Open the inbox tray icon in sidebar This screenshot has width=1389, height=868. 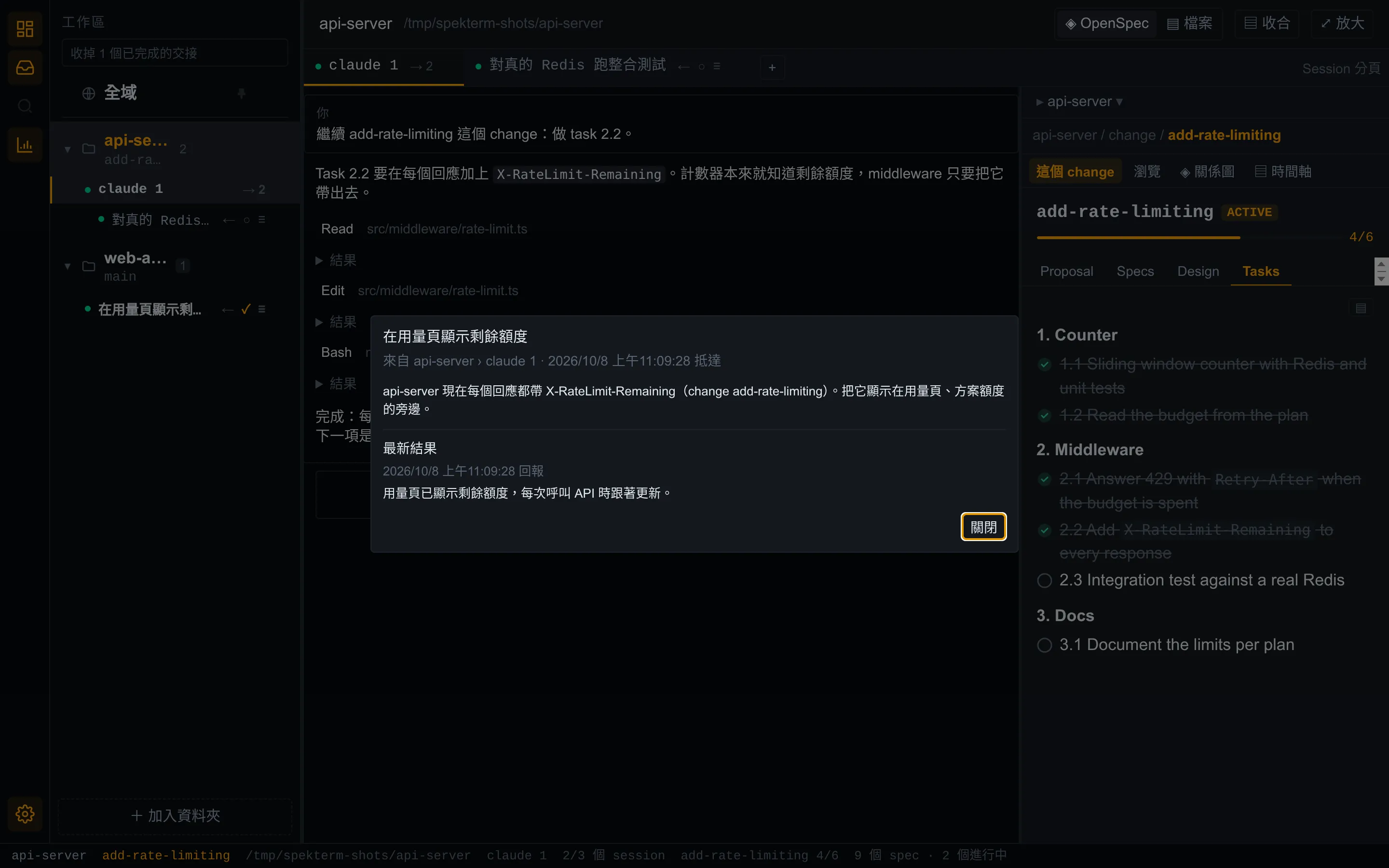tap(25, 68)
